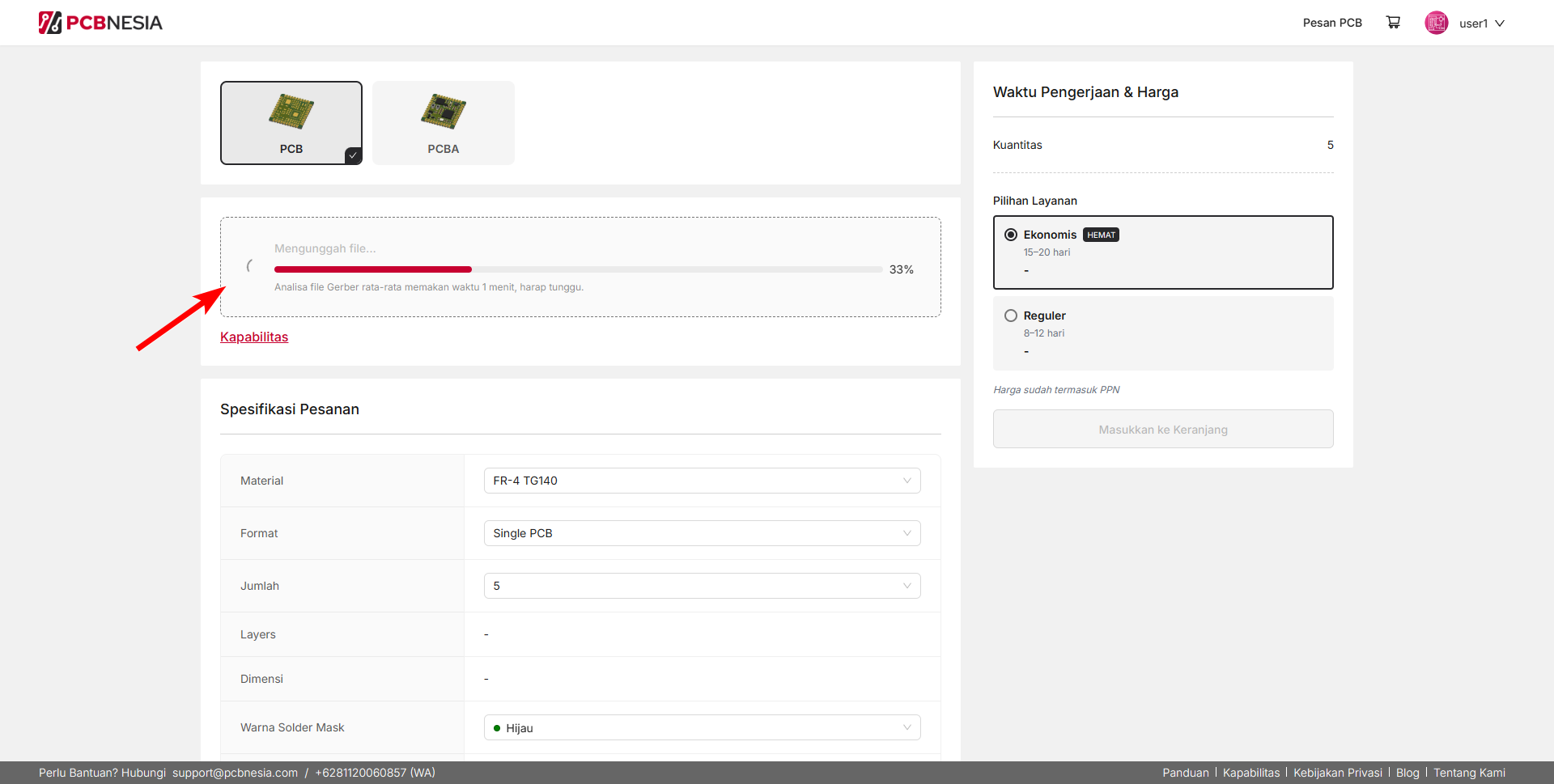Click the loading spinner in the upload box
1554x784 pixels.
(x=250, y=265)
